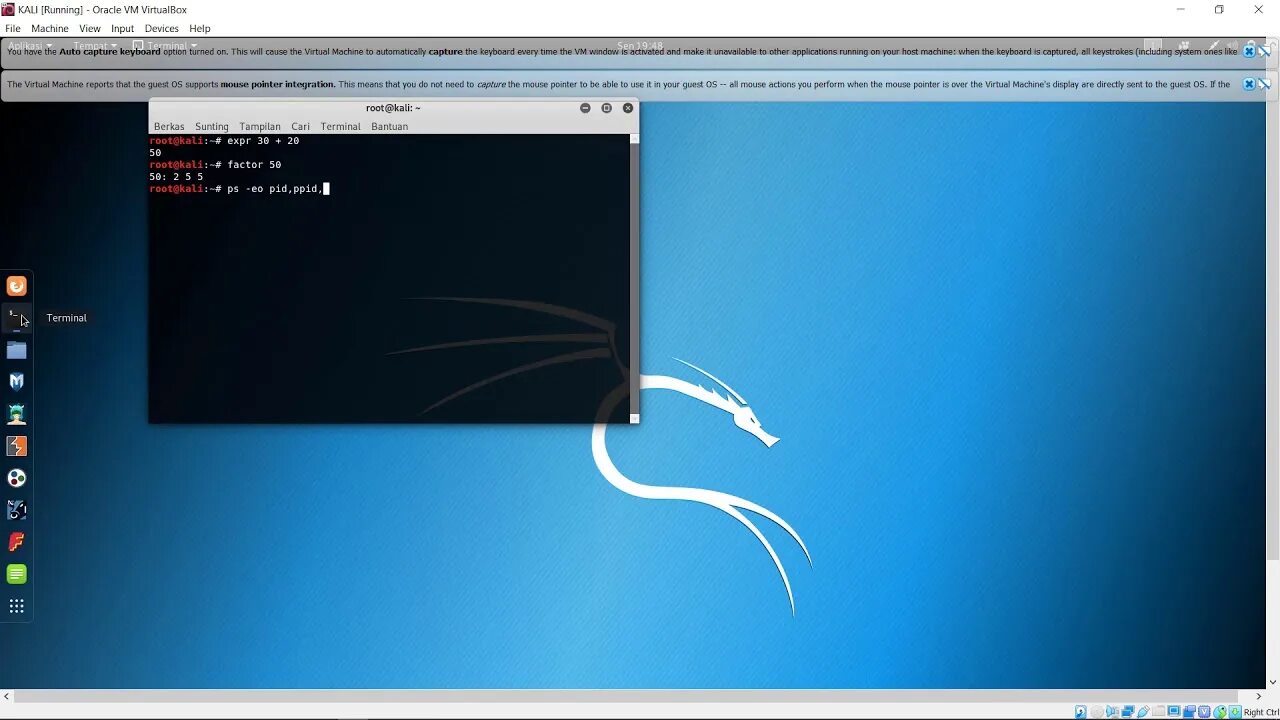Click the output line '50: 2 5 5'
Image resolution: width=1280 pixels, height=720 pixels.
[176, 177]
